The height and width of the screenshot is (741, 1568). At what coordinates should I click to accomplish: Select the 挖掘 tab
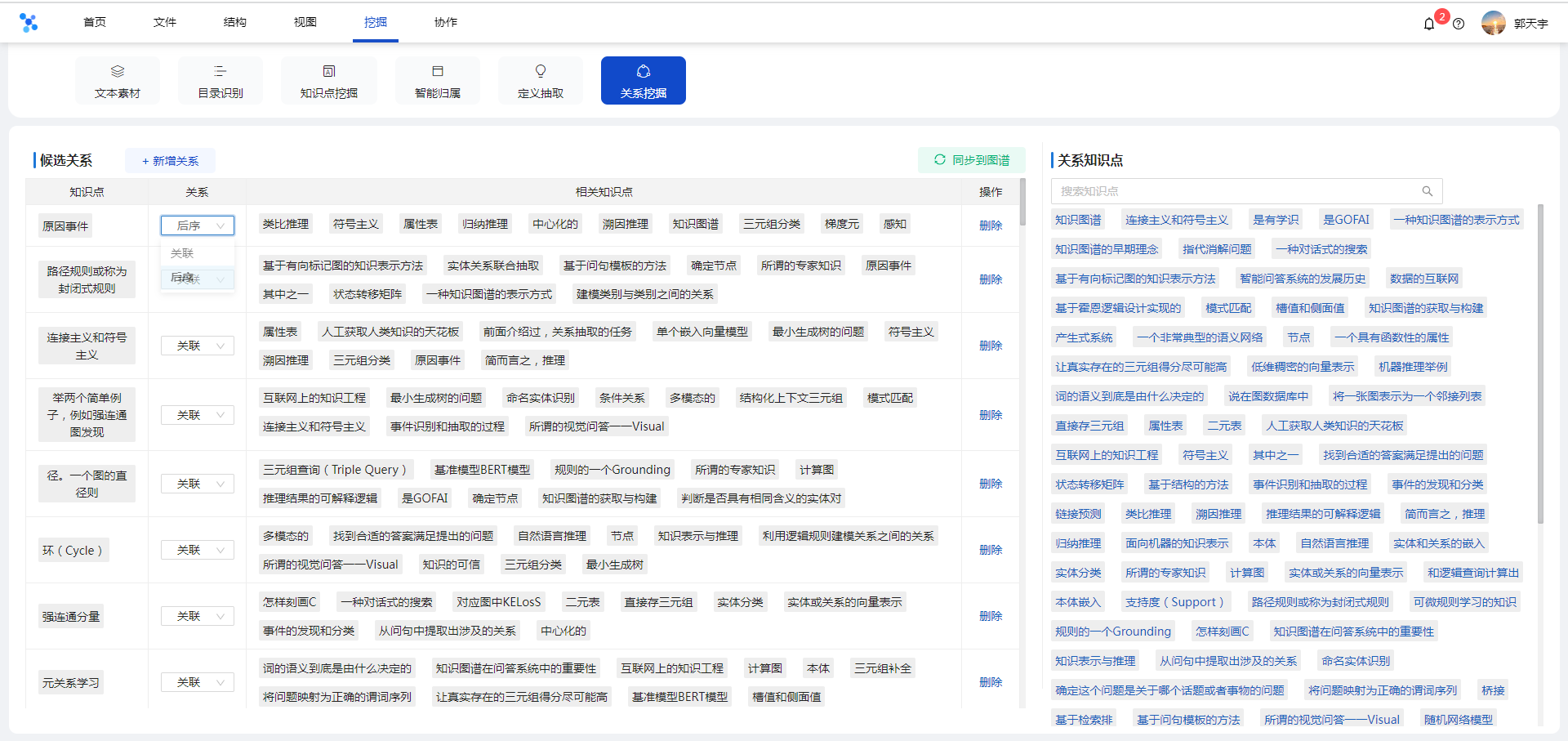coord(376,22)
